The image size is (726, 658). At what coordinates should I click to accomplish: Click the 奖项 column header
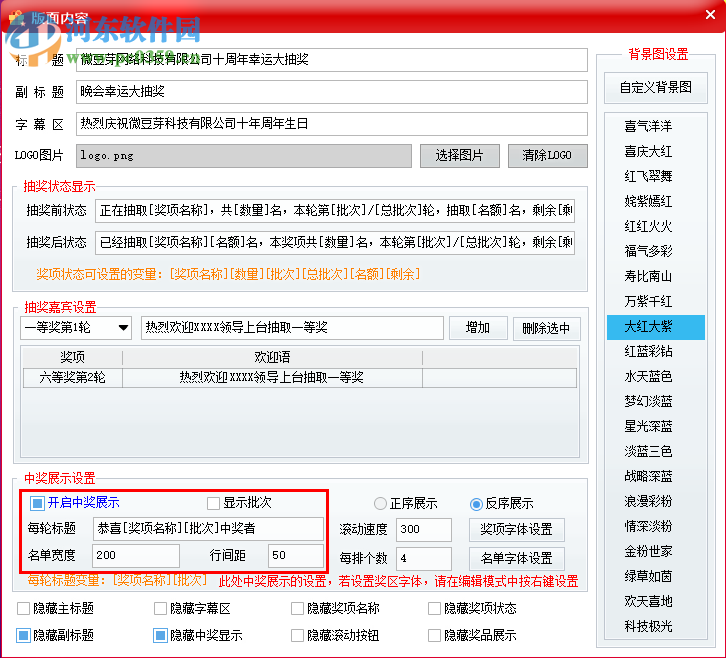[x=73, y=357]
